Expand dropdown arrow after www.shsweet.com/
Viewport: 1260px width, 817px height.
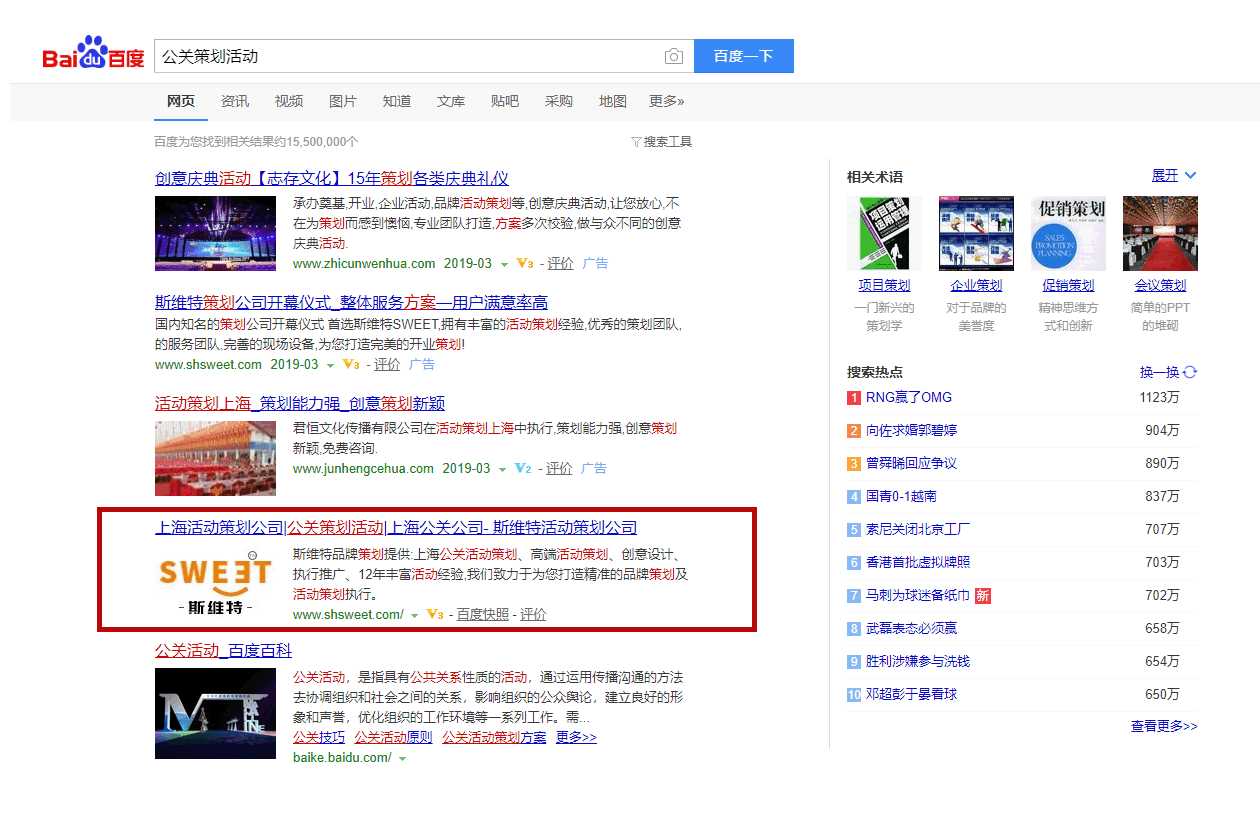coord(414,616)
